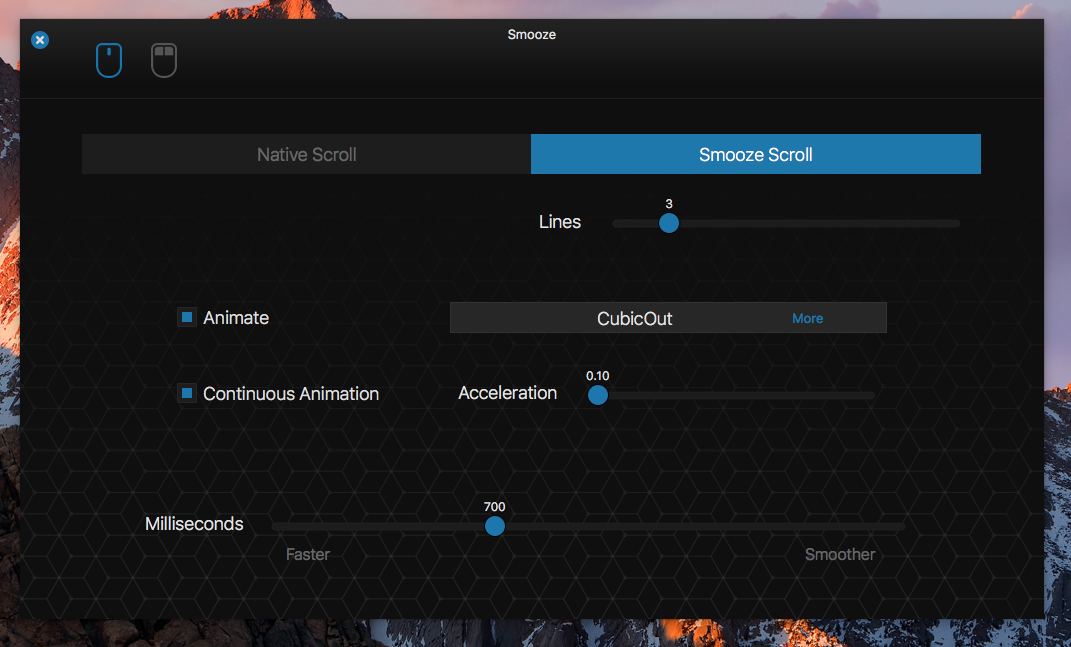Click the Smoother label under Milliseconds
This screenshot has width=1071, height=647.
click(839, 554)
